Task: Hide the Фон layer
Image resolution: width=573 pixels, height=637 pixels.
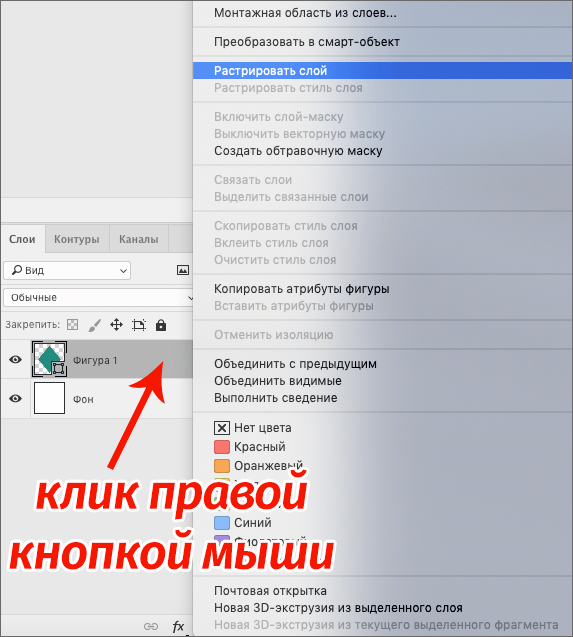Action: tap(15, 398)
